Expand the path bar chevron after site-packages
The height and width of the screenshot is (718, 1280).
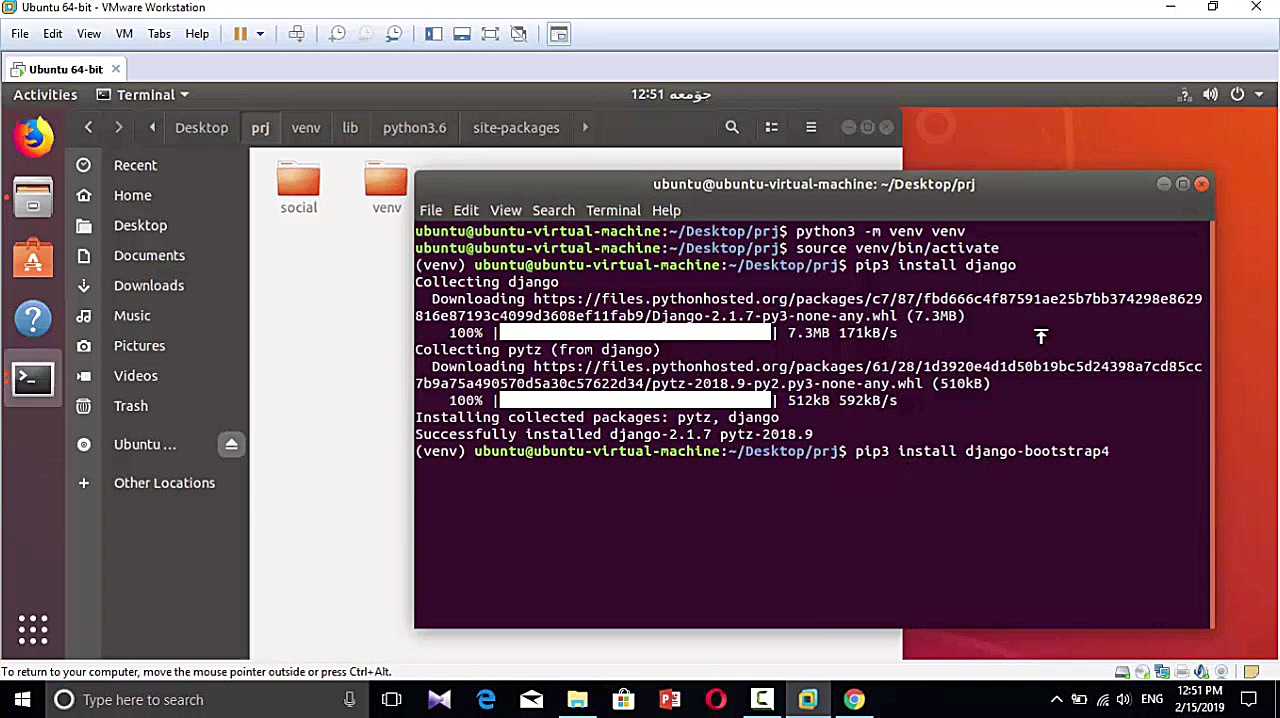click(x=585, y=127)
